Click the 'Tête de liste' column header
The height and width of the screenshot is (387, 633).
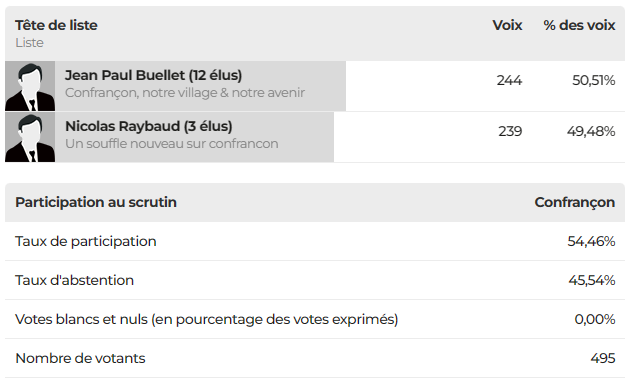[56, 25]
